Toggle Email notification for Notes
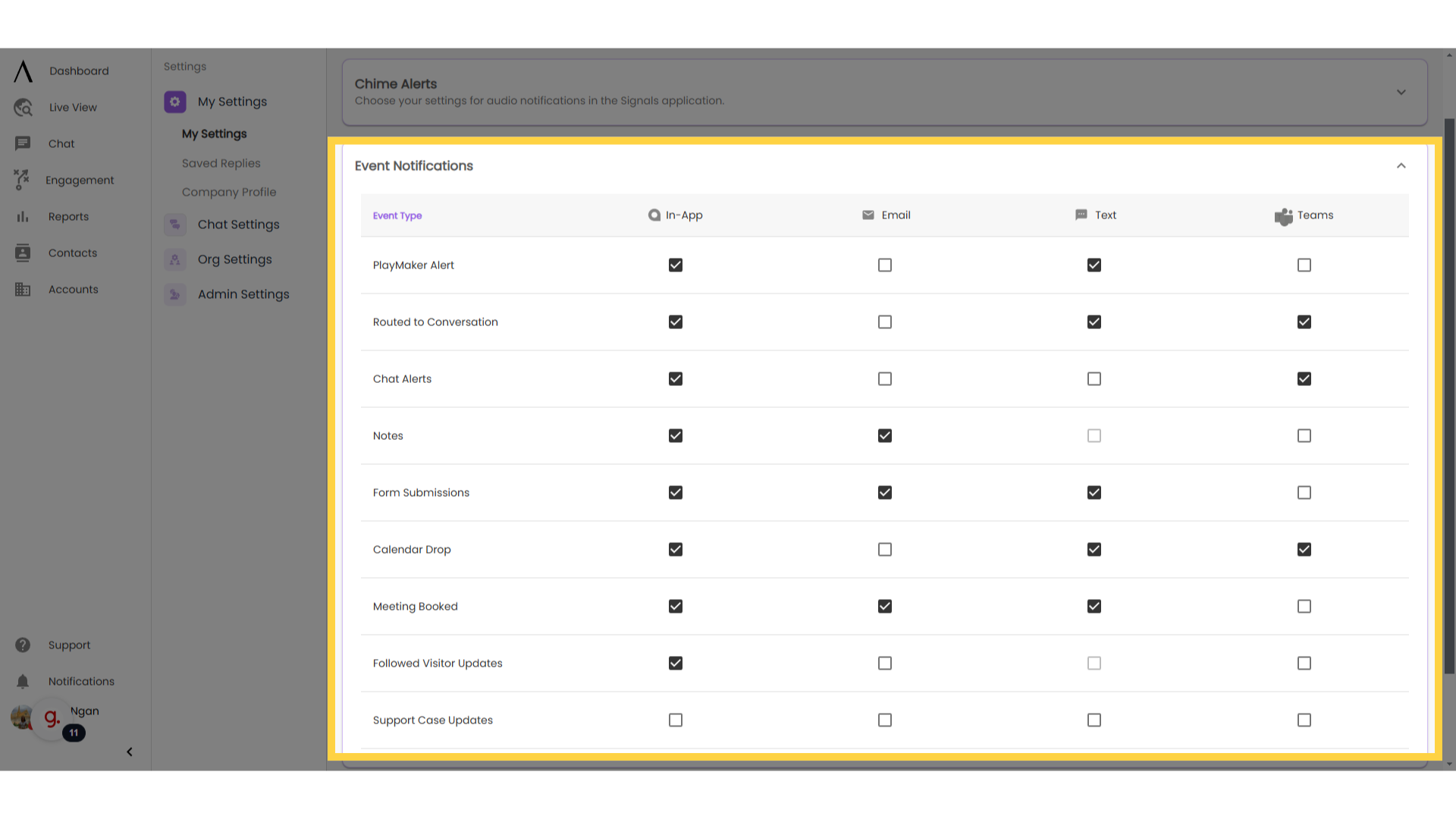 tap(885, 435)
